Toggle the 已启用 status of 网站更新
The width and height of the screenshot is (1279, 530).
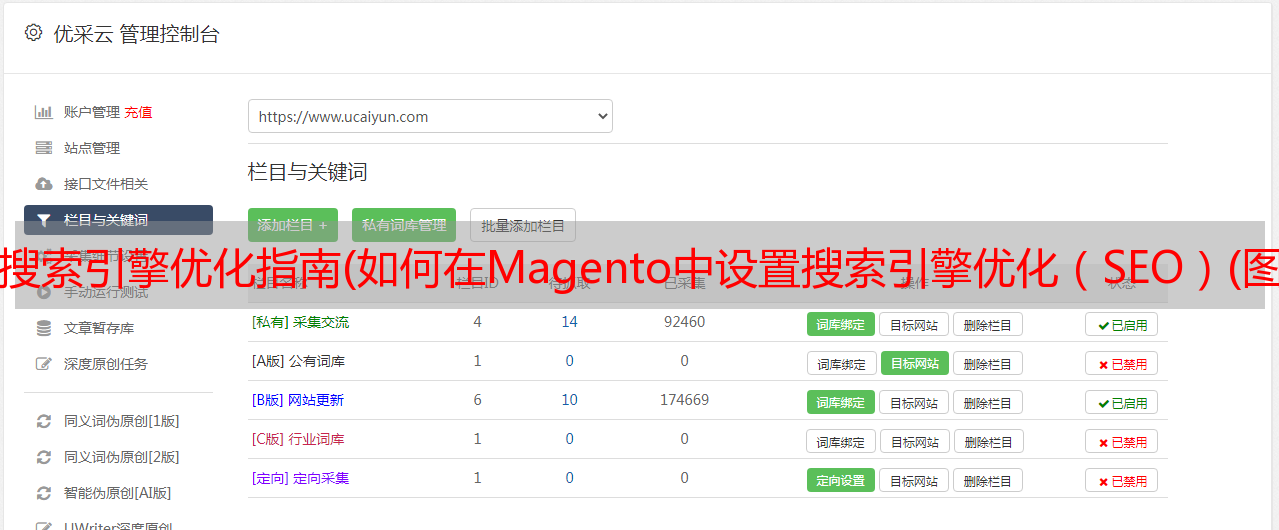click(1122, 402)
